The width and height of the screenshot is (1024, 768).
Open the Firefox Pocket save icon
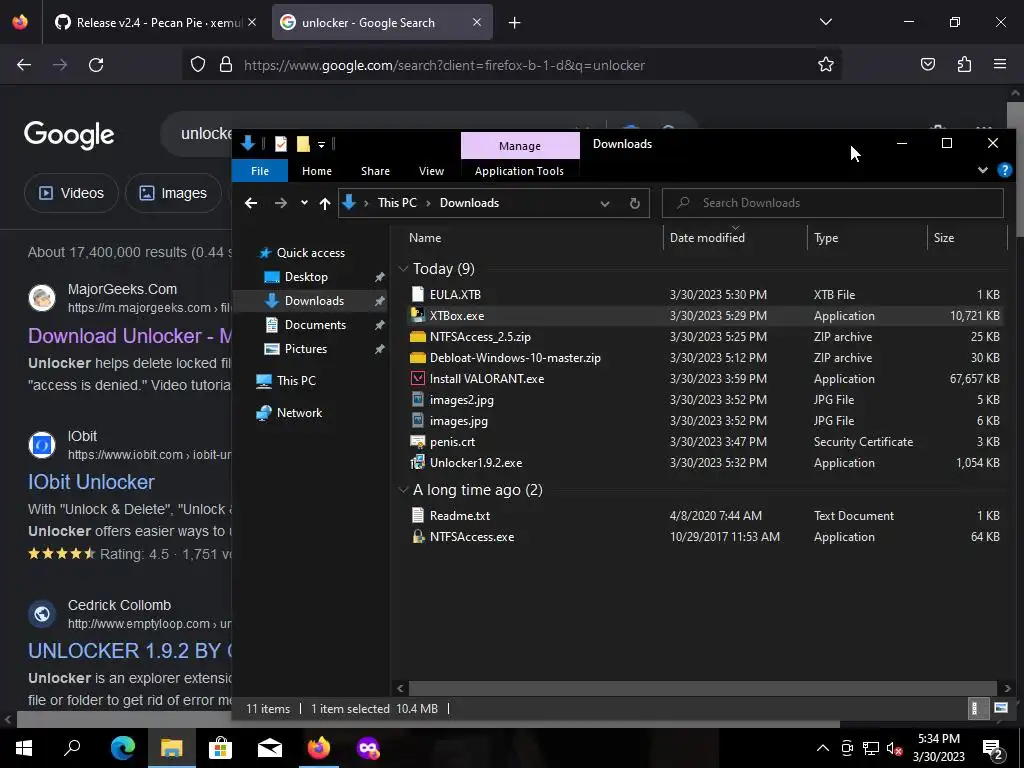(x=927, y=65)
